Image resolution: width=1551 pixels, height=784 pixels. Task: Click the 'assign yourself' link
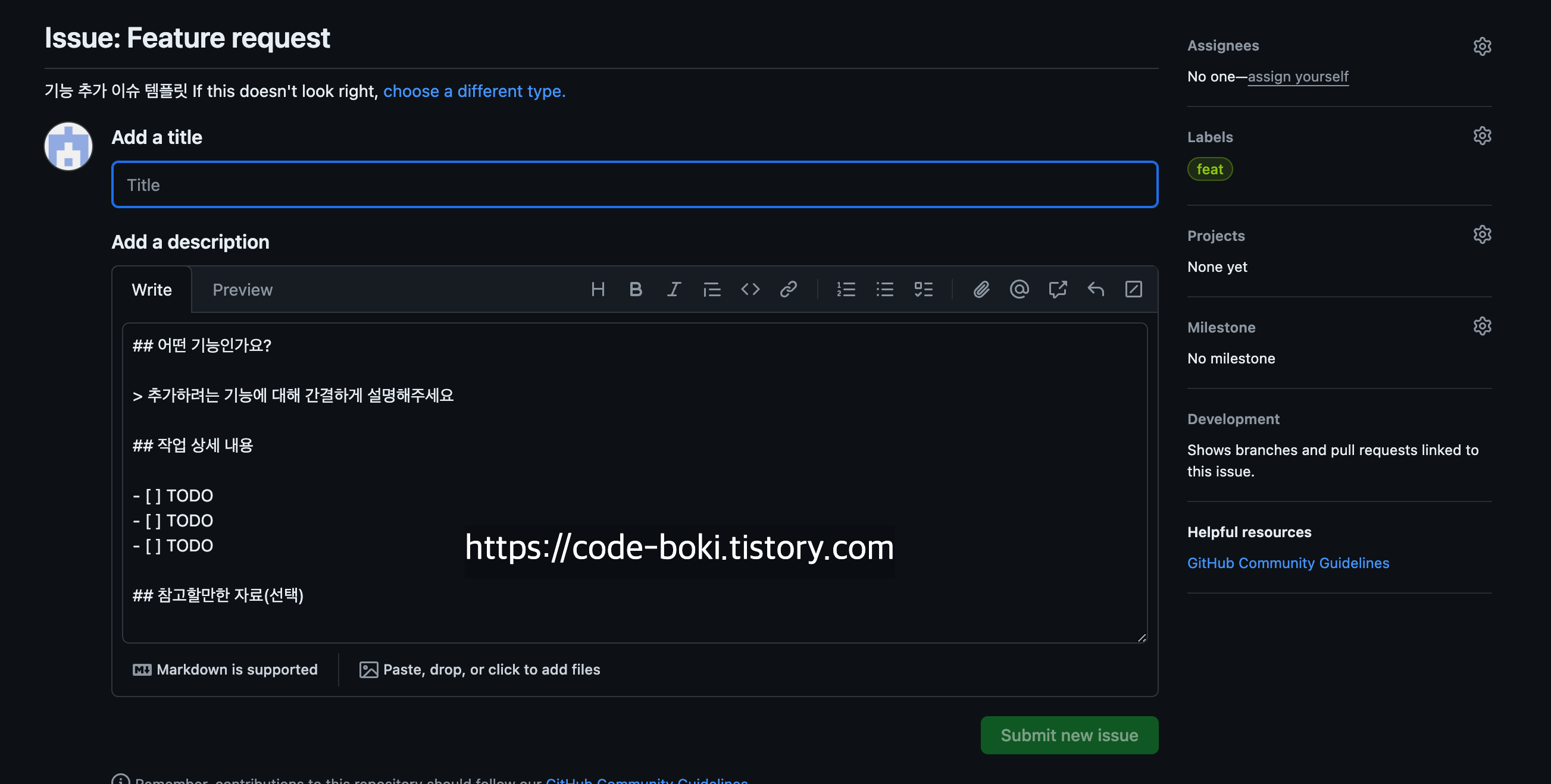tap(1297, 76)
